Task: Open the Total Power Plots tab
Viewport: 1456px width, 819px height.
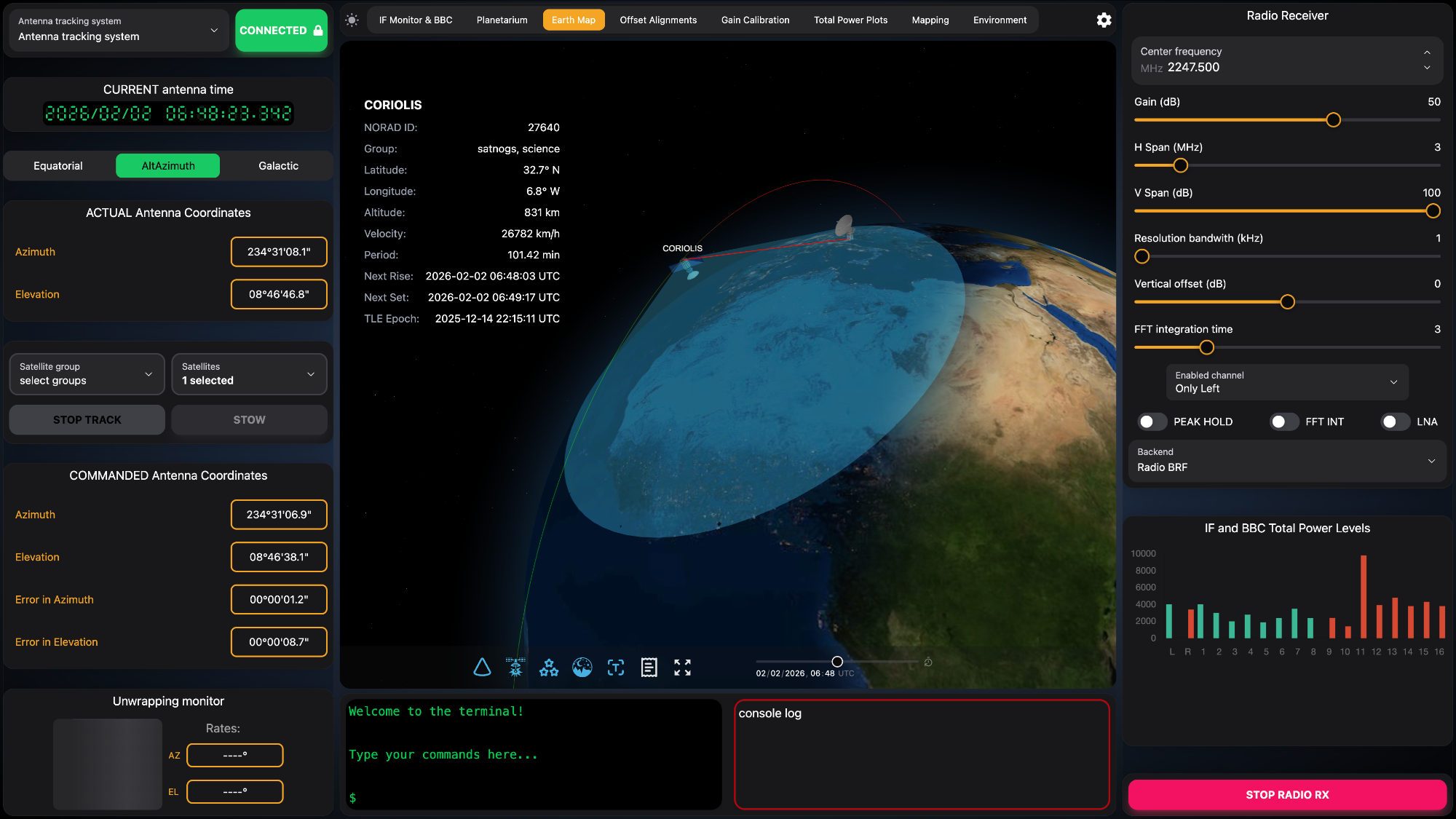Action: 850,20
